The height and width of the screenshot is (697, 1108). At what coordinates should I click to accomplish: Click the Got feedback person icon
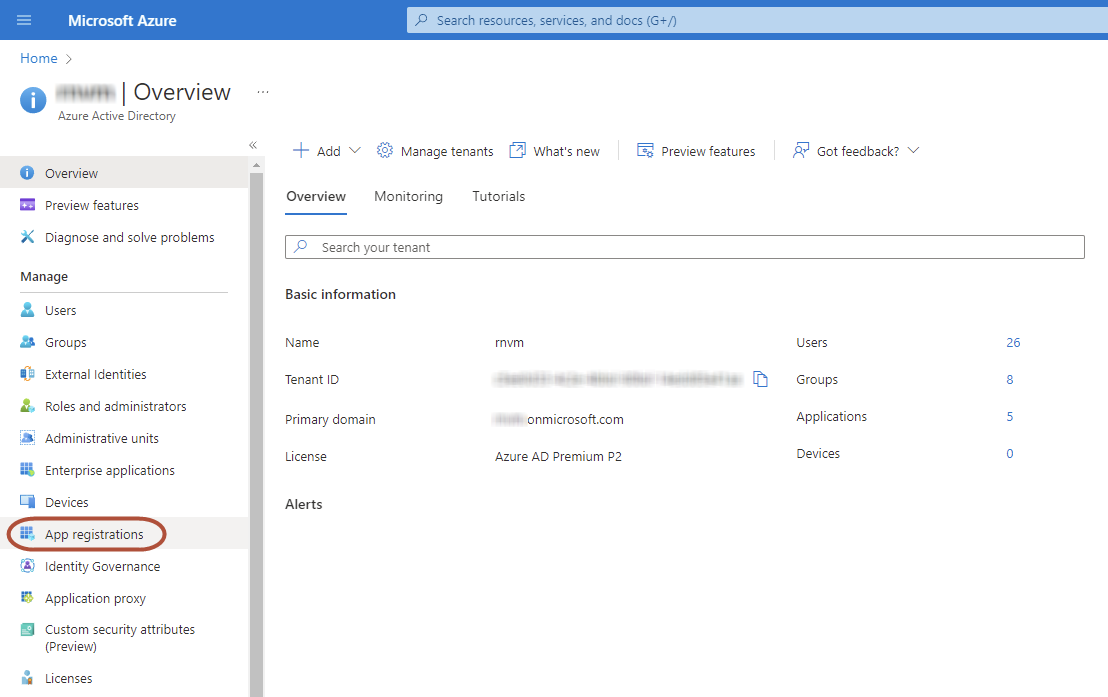coord(801,150)
